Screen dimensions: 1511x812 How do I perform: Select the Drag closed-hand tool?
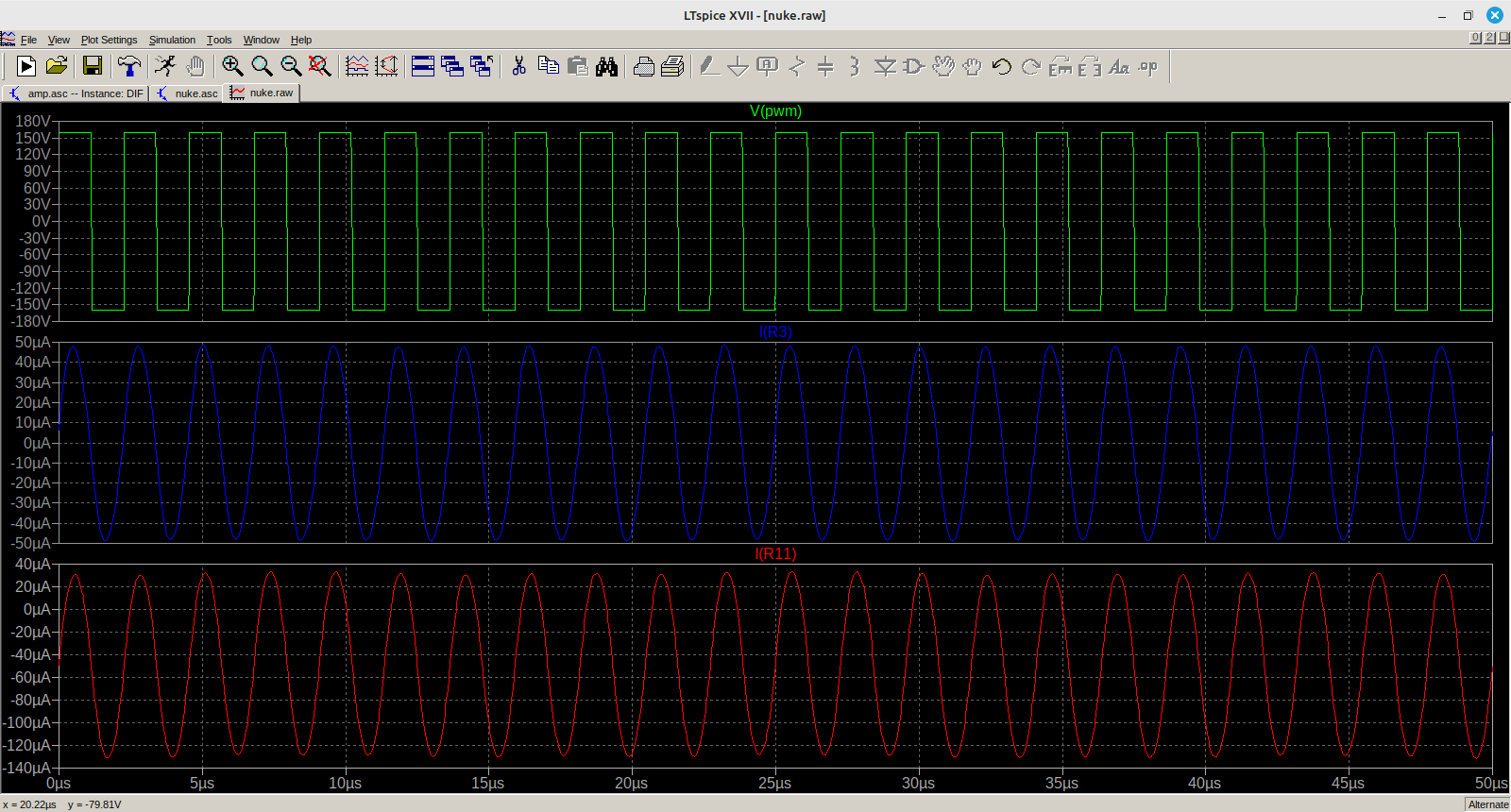pos(972,66)
